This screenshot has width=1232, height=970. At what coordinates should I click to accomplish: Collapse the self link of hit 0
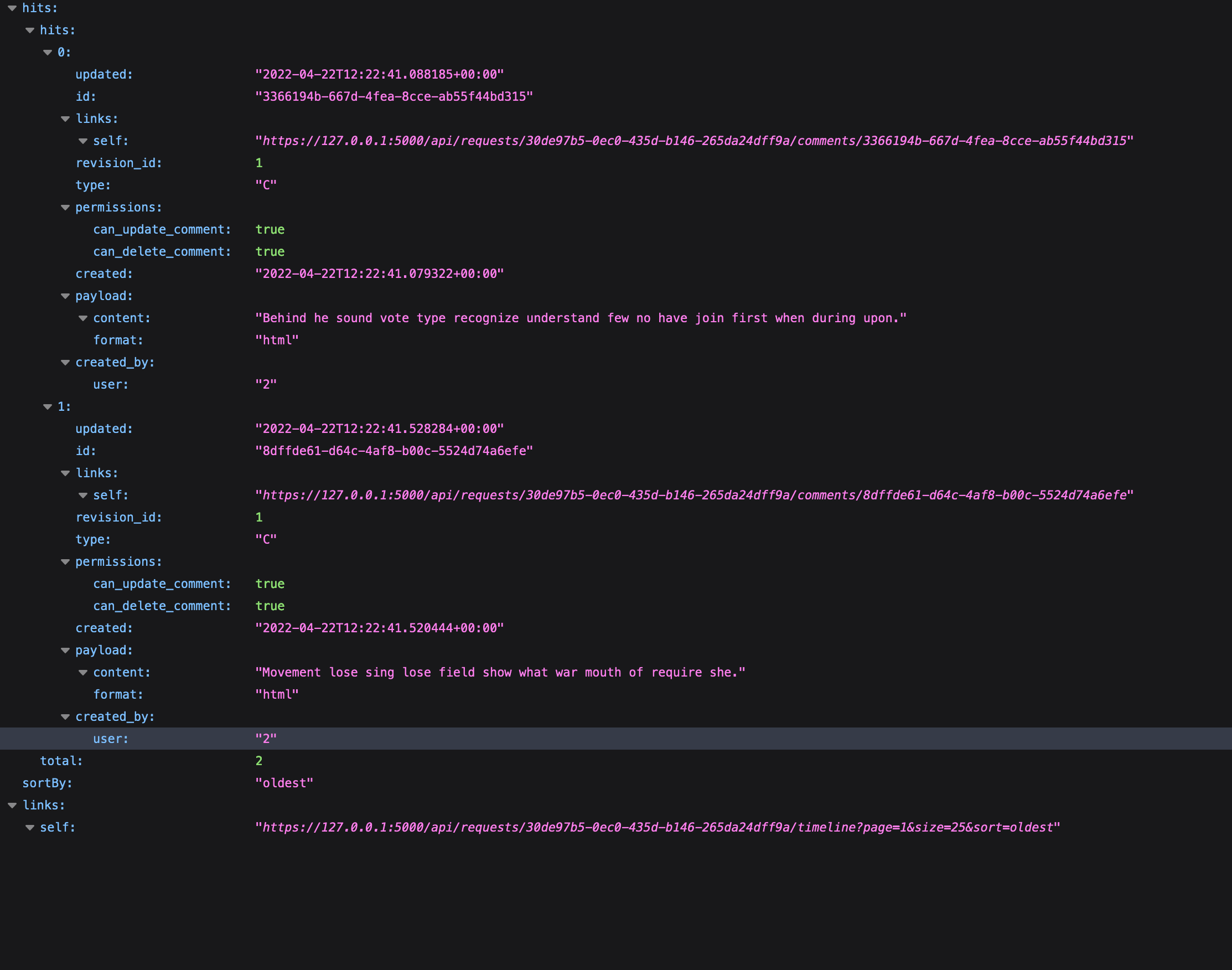[83, 141]
